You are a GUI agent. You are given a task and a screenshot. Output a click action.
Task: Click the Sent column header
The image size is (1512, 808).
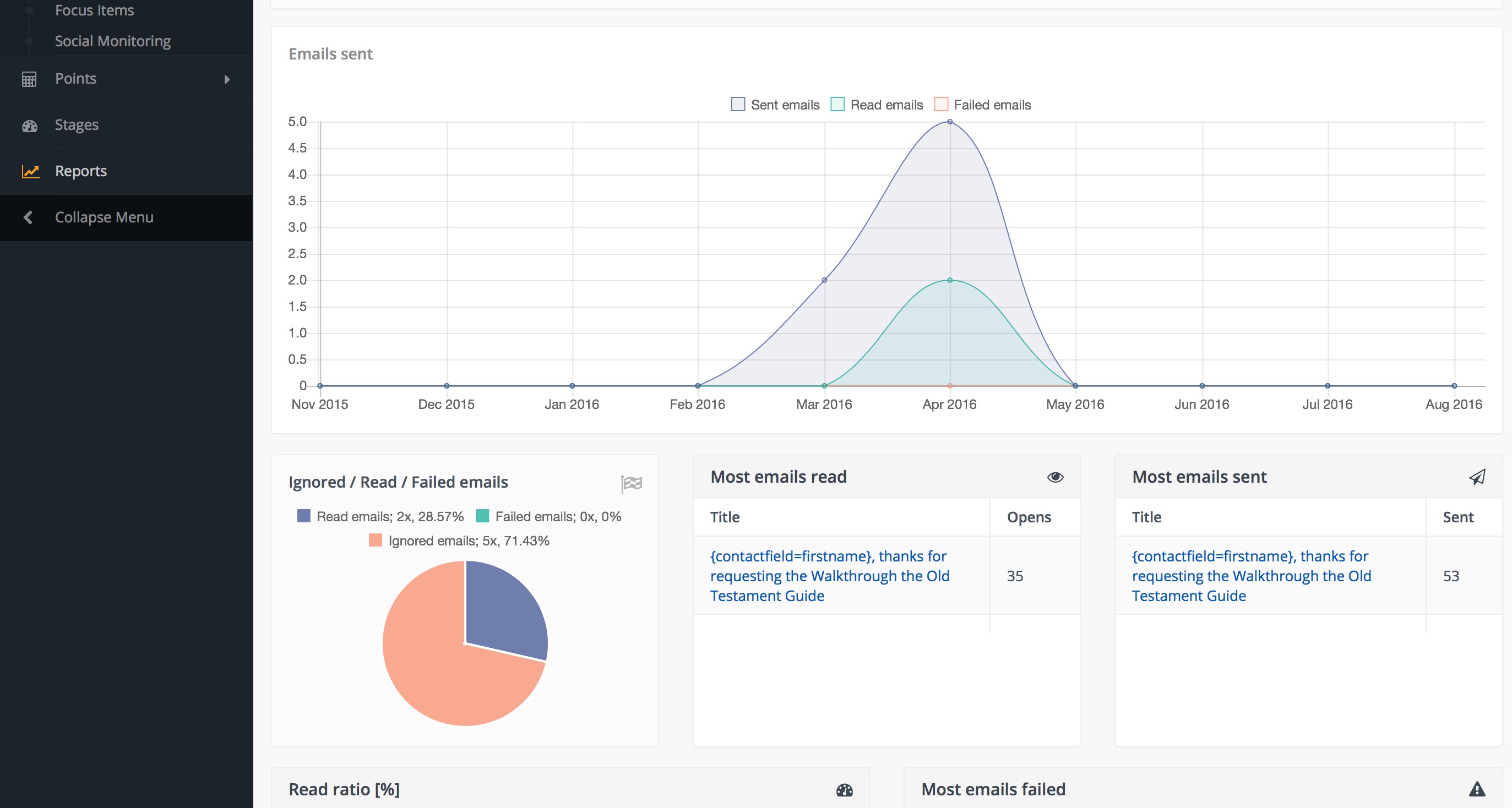tap(1458, 517)
